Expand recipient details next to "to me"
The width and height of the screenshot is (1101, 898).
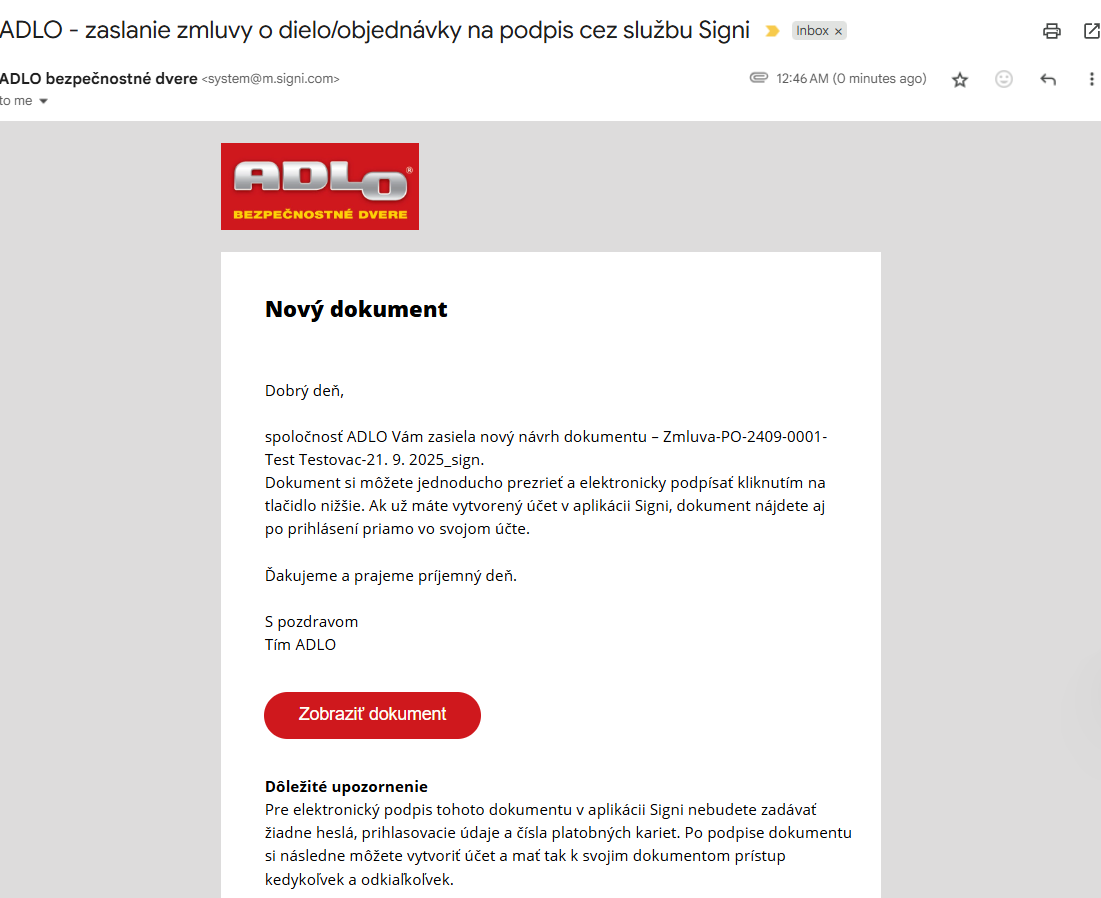[43, 101]
